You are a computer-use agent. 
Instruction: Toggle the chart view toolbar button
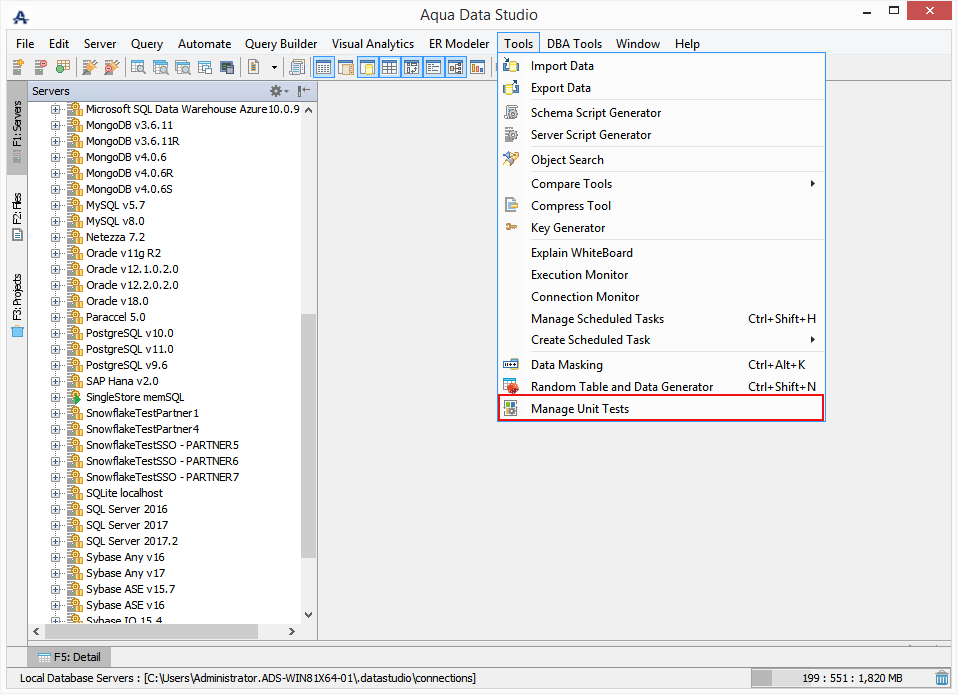(x=478, y=67)
